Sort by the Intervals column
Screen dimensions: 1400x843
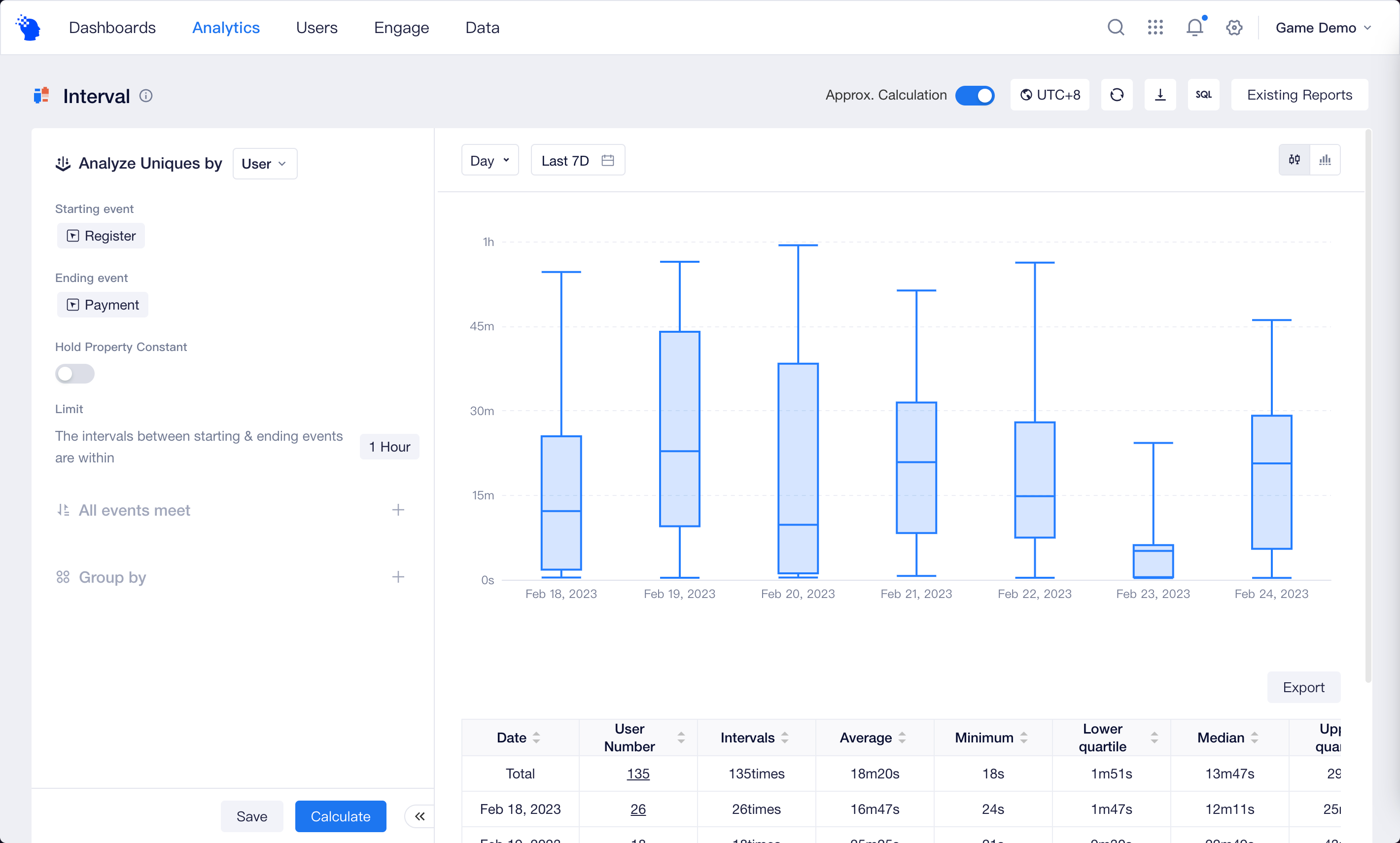coord(784,738)
